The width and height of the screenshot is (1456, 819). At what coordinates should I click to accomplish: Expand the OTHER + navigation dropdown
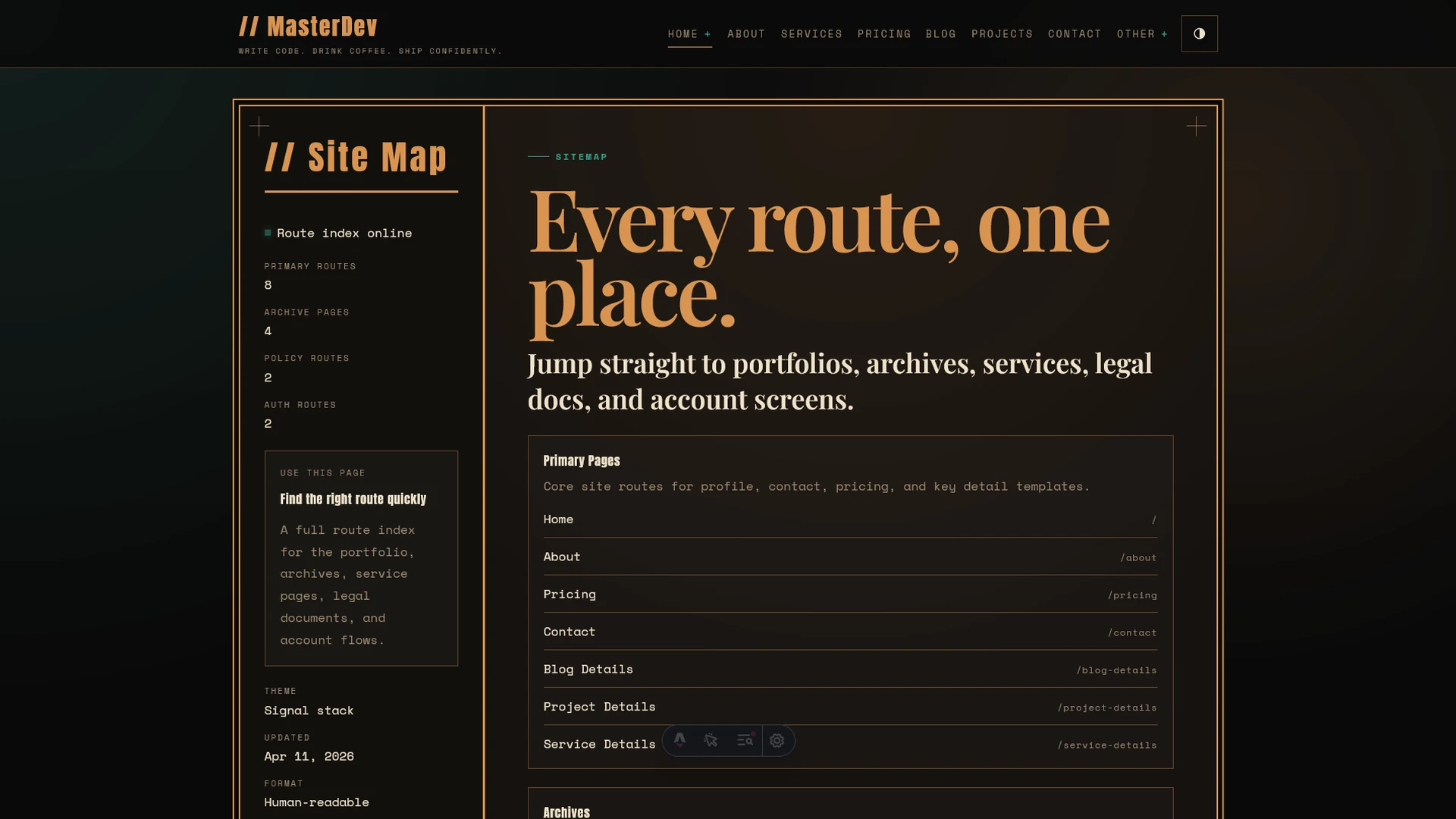tap(1142, 34)
